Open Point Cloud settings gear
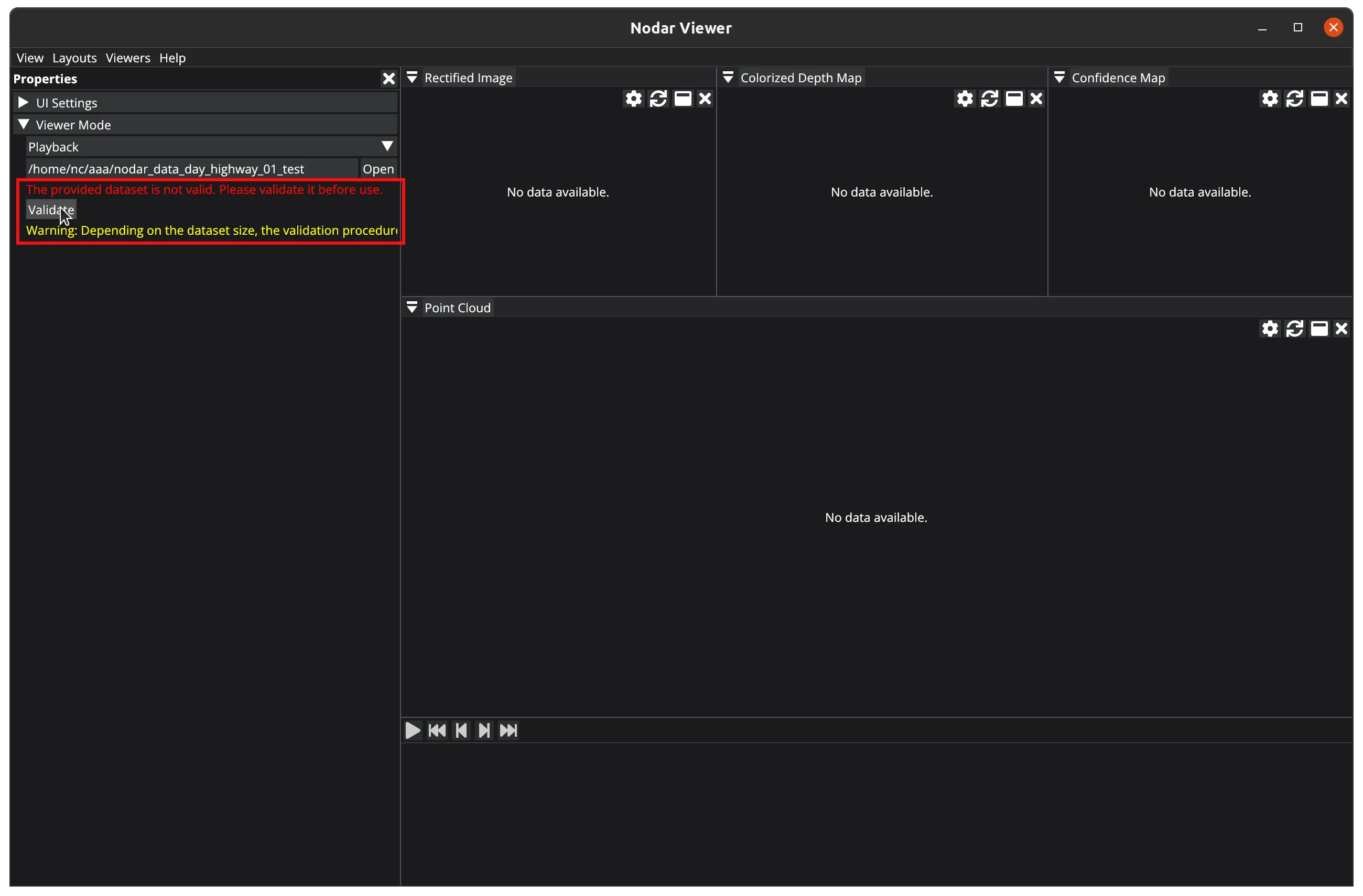 [x=1270, y=329]
